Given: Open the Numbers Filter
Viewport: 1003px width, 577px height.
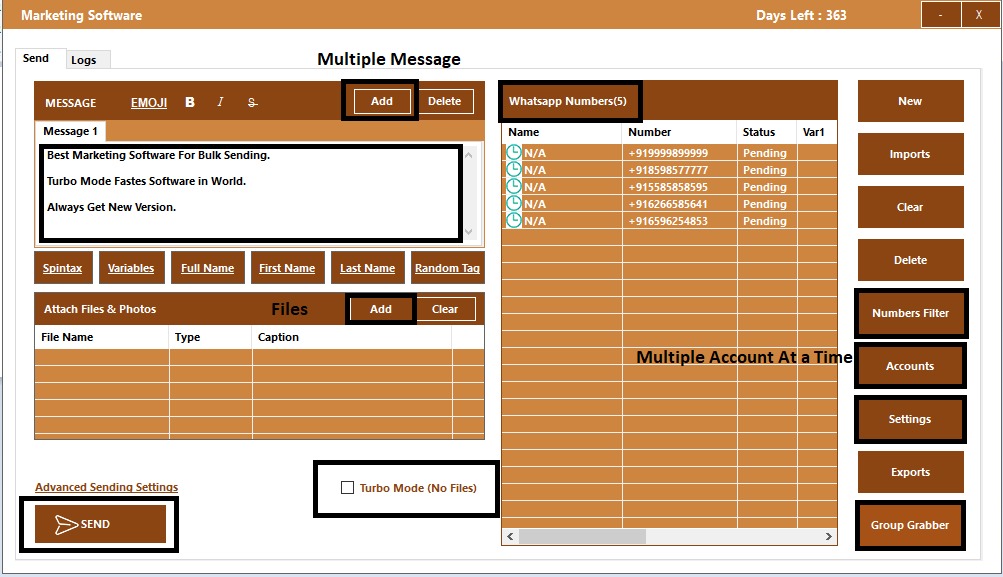Looking at the screenshot, I should click(909, 313).
